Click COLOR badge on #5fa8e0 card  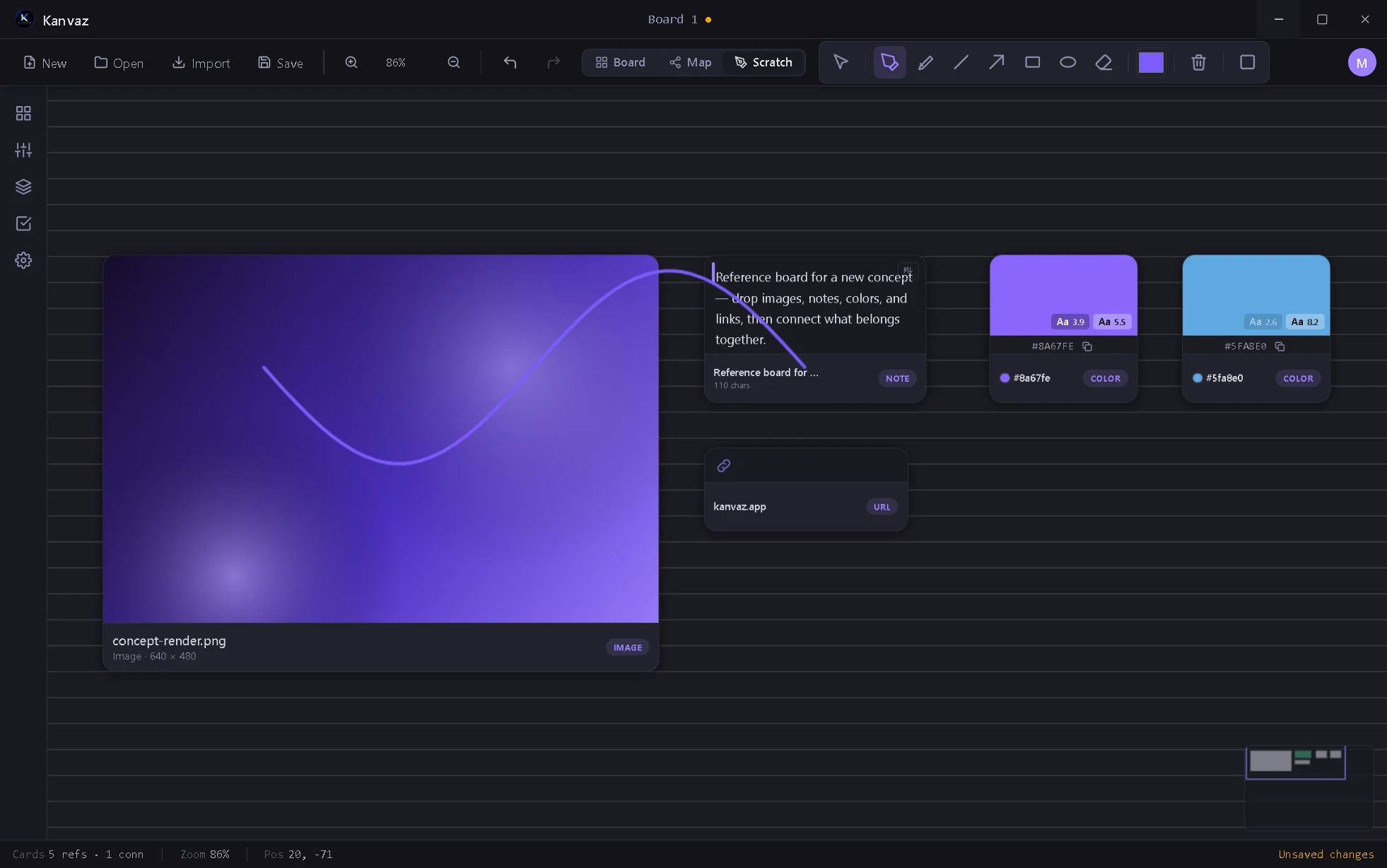tap(1298, 378)
